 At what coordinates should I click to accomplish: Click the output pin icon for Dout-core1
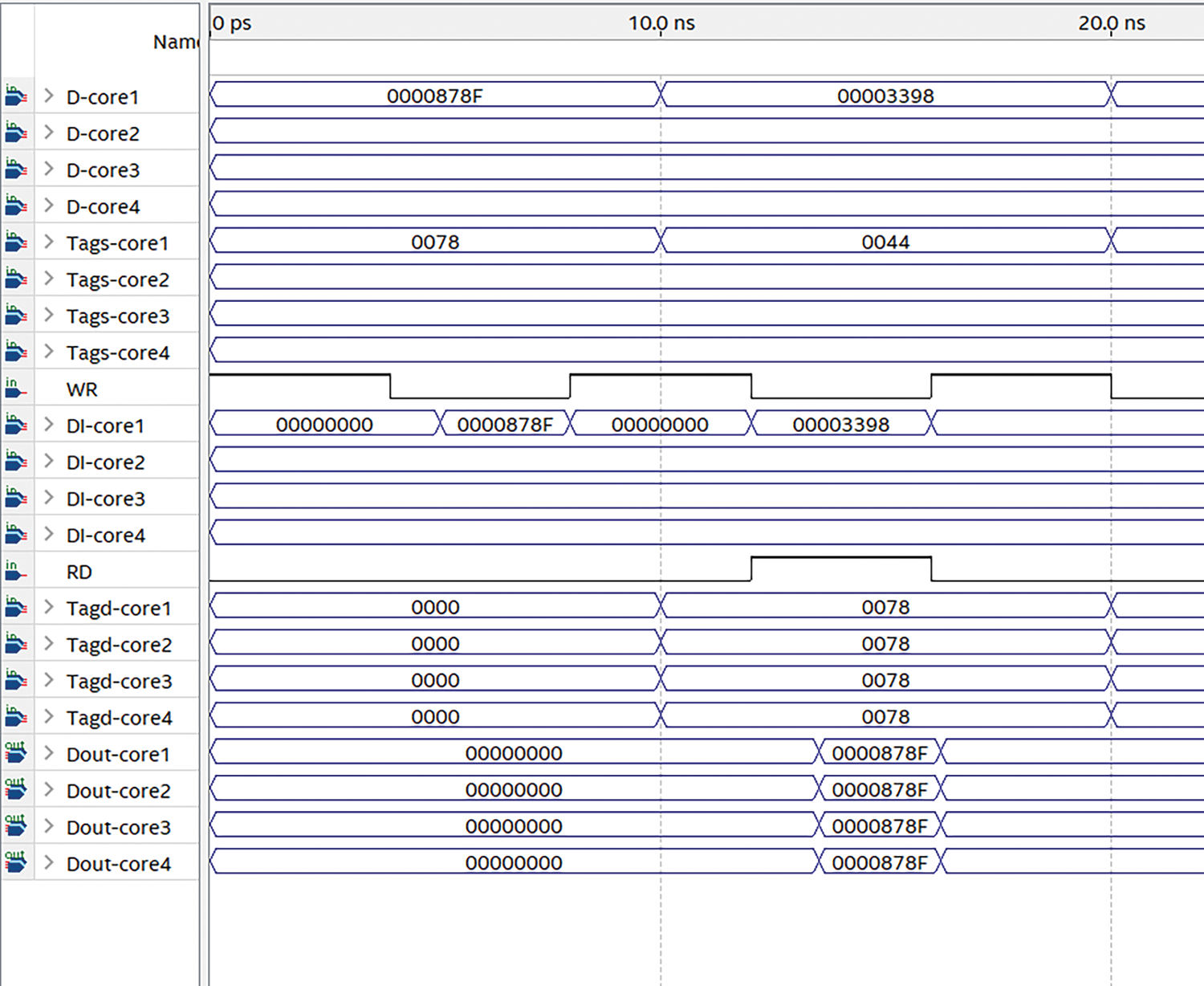click(x=16, y=754)
